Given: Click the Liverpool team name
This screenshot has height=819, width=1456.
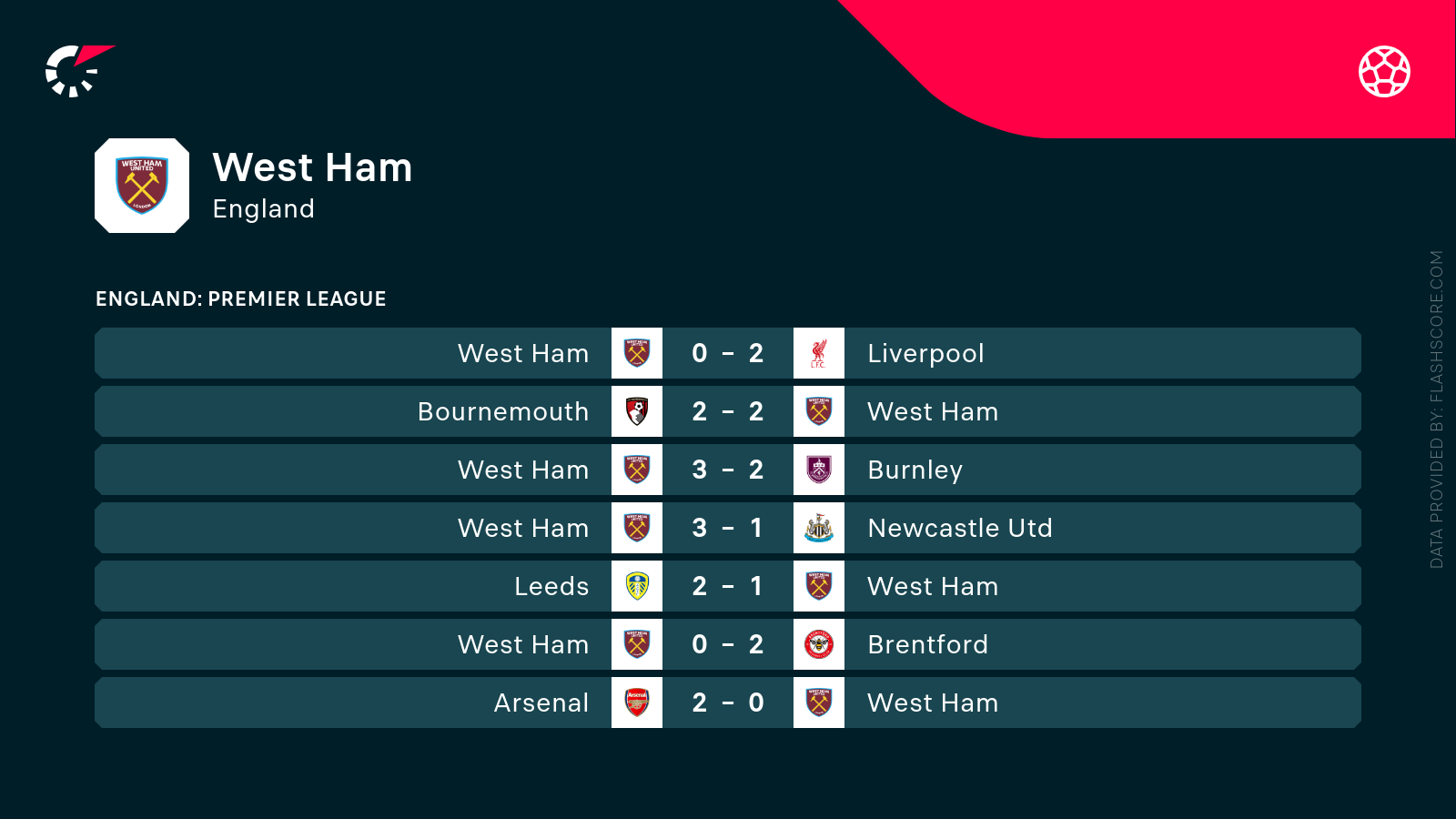Looking at the screenshot, I should (925, 353).
